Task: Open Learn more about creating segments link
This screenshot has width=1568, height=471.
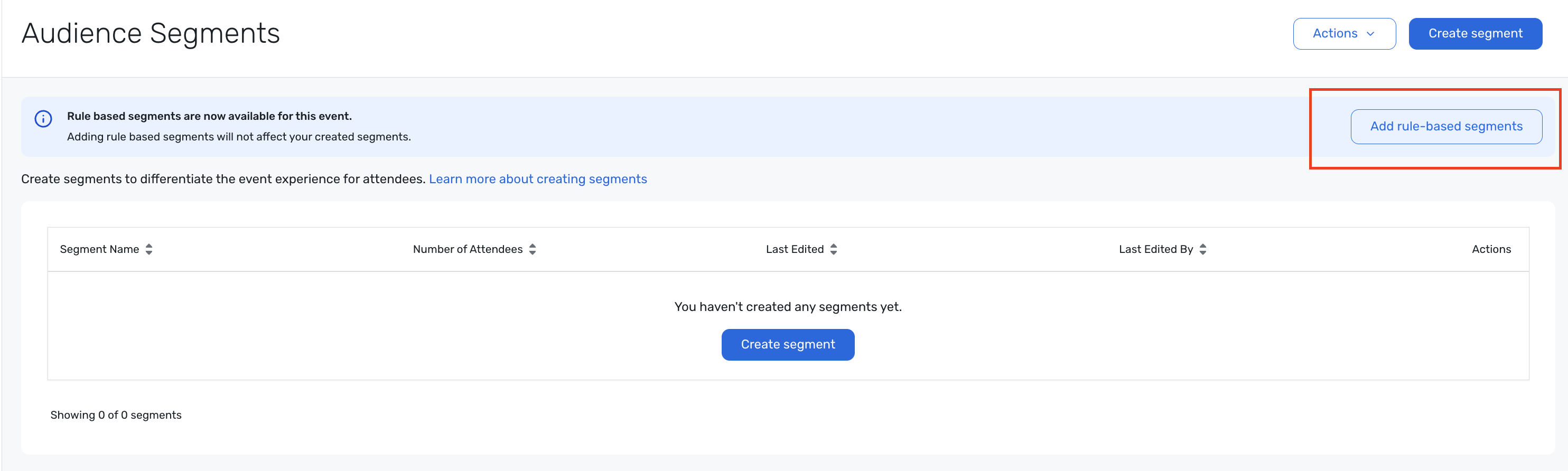Action: coord(537,179)
